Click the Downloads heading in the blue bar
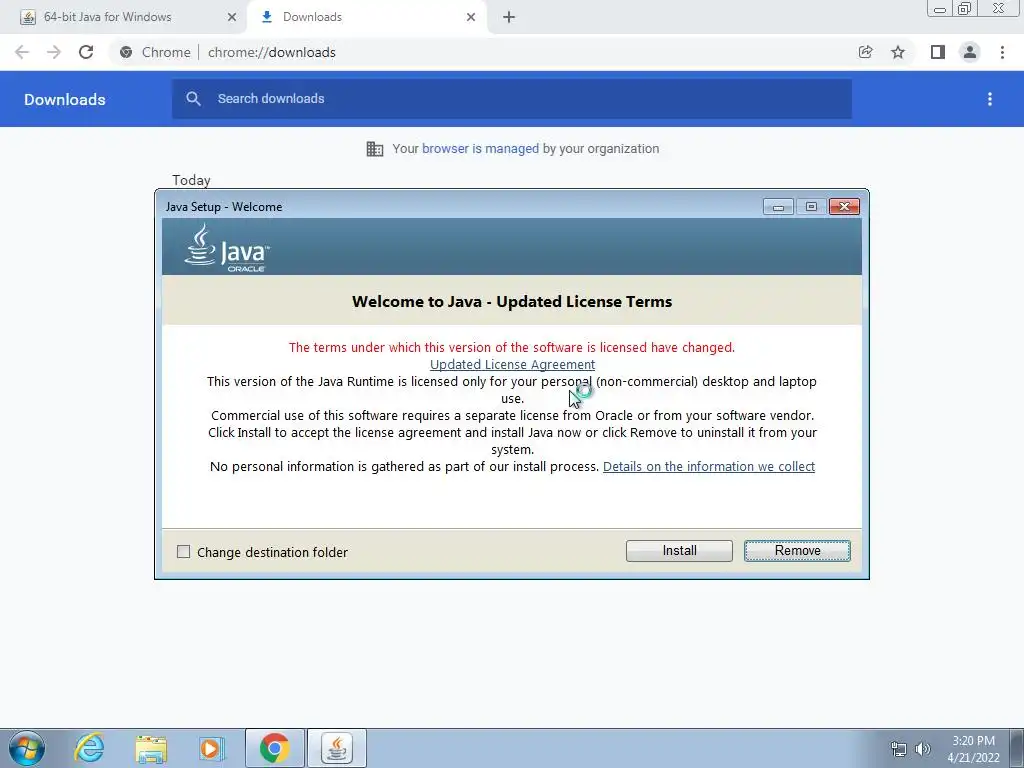This screenshot has width=1024, height=768. coord(65,99)
